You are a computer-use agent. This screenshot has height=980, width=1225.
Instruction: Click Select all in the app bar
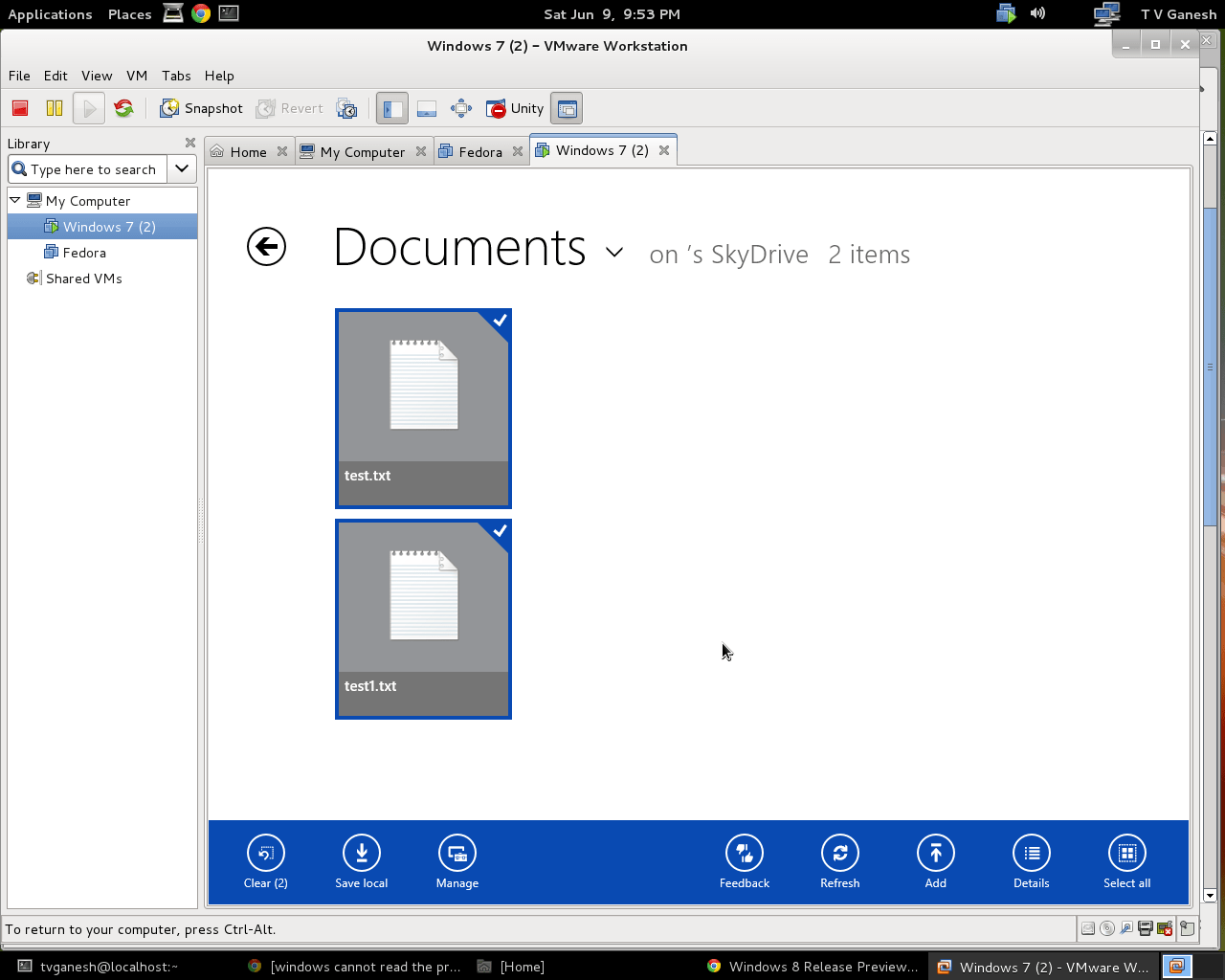click(1127, 862)
